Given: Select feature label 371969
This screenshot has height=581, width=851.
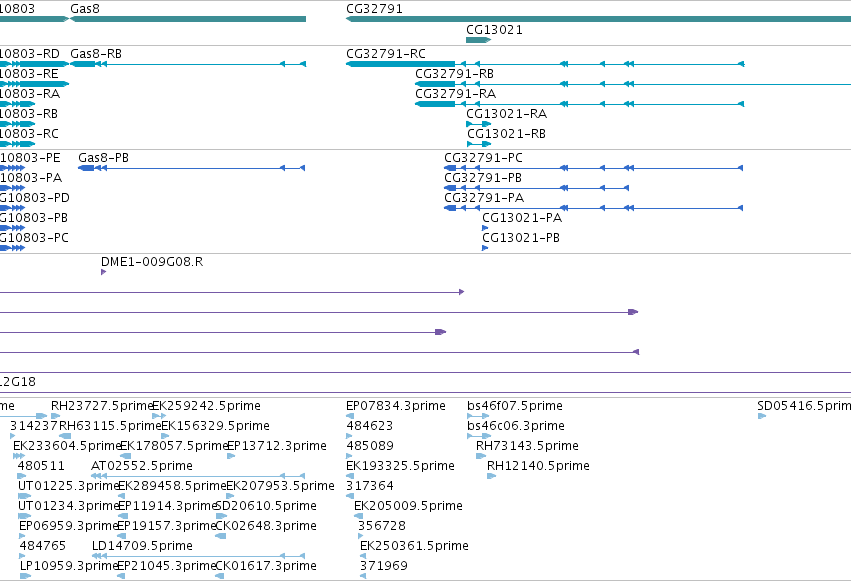Looking at the screenshot, I should (x=383, y=566).
